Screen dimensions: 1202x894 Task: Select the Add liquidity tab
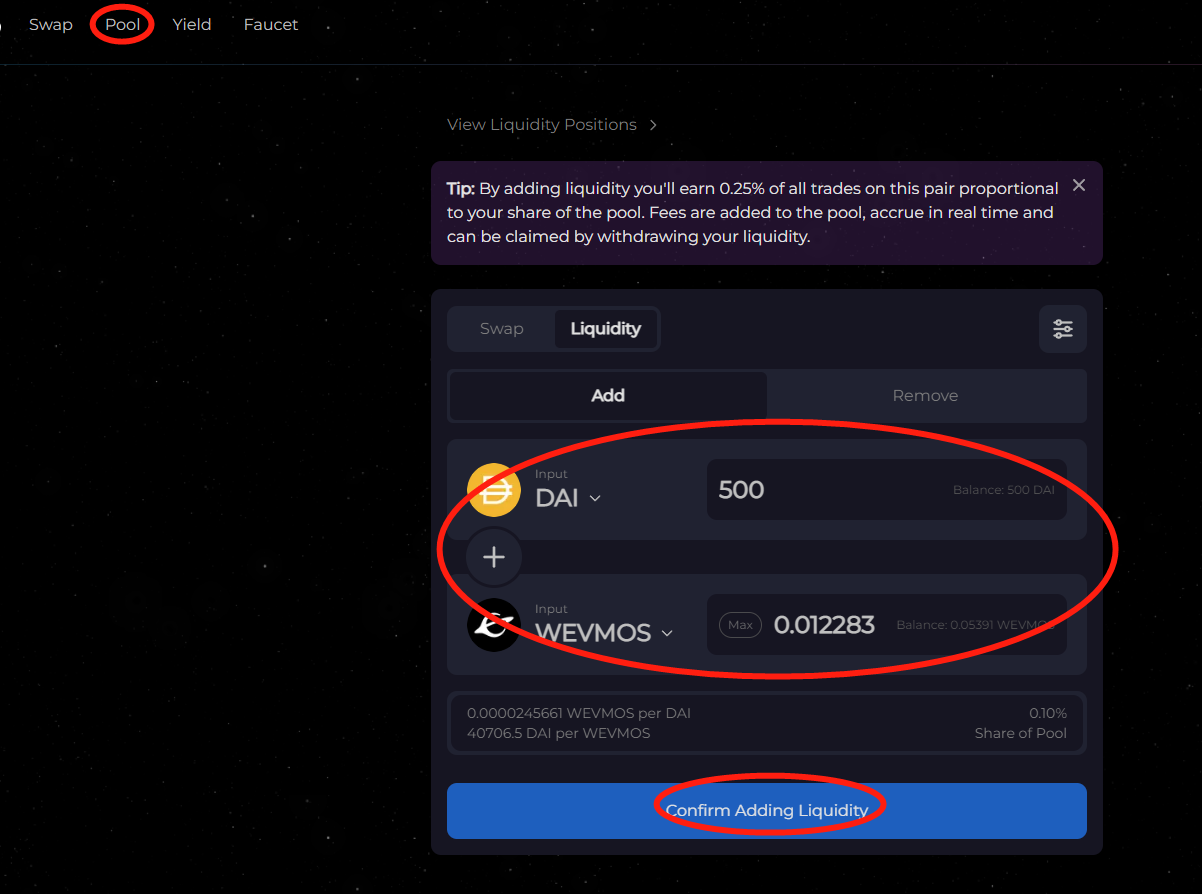[608, 396]
